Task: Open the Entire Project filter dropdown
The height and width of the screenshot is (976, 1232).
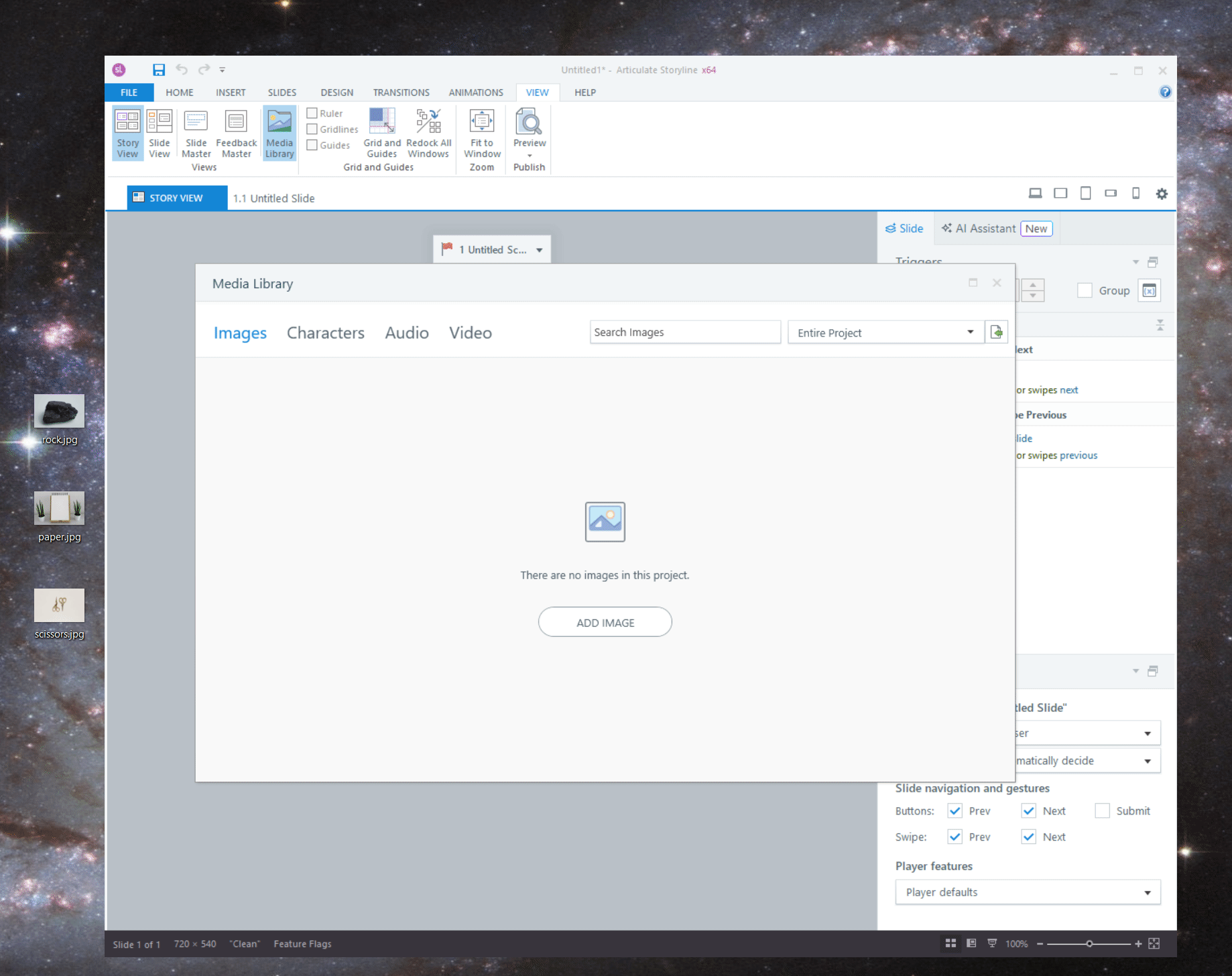Action: (970, 332)
